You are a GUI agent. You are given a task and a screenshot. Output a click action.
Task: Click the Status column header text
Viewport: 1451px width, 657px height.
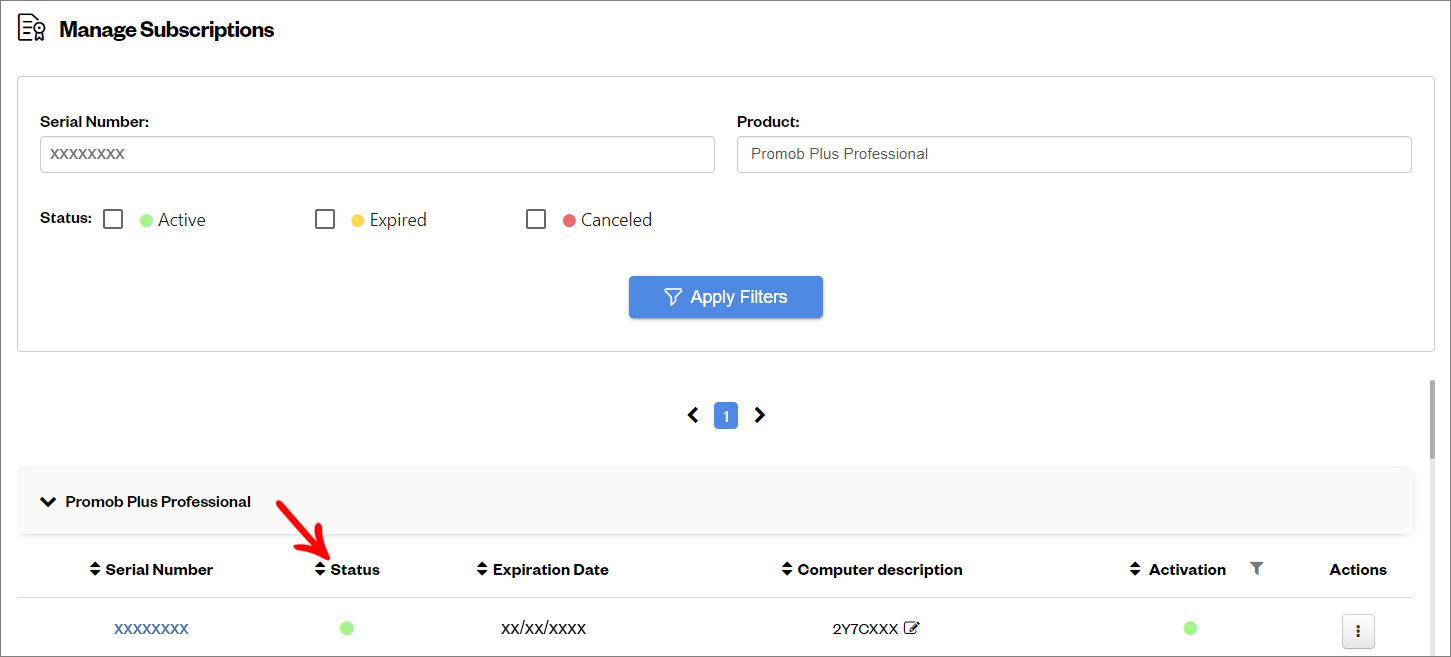[355, 569]
